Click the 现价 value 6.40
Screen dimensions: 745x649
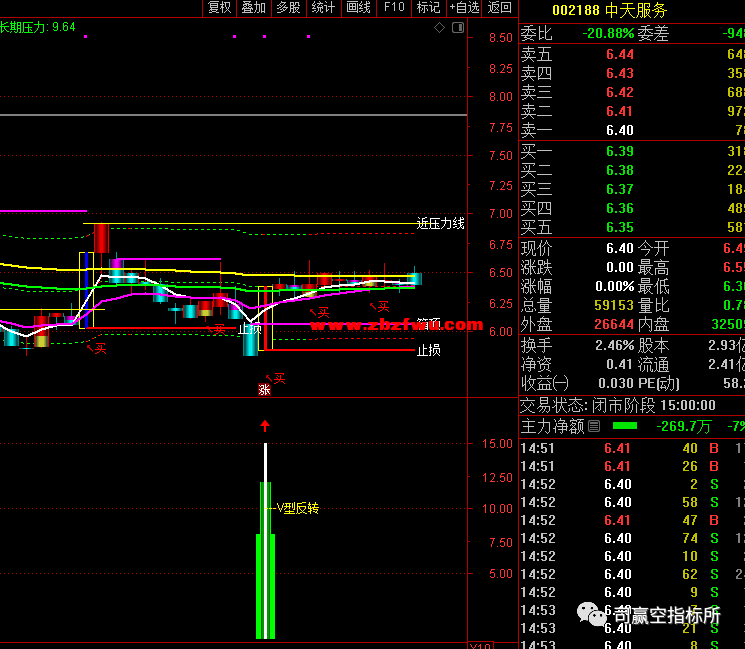coord(620,248)
